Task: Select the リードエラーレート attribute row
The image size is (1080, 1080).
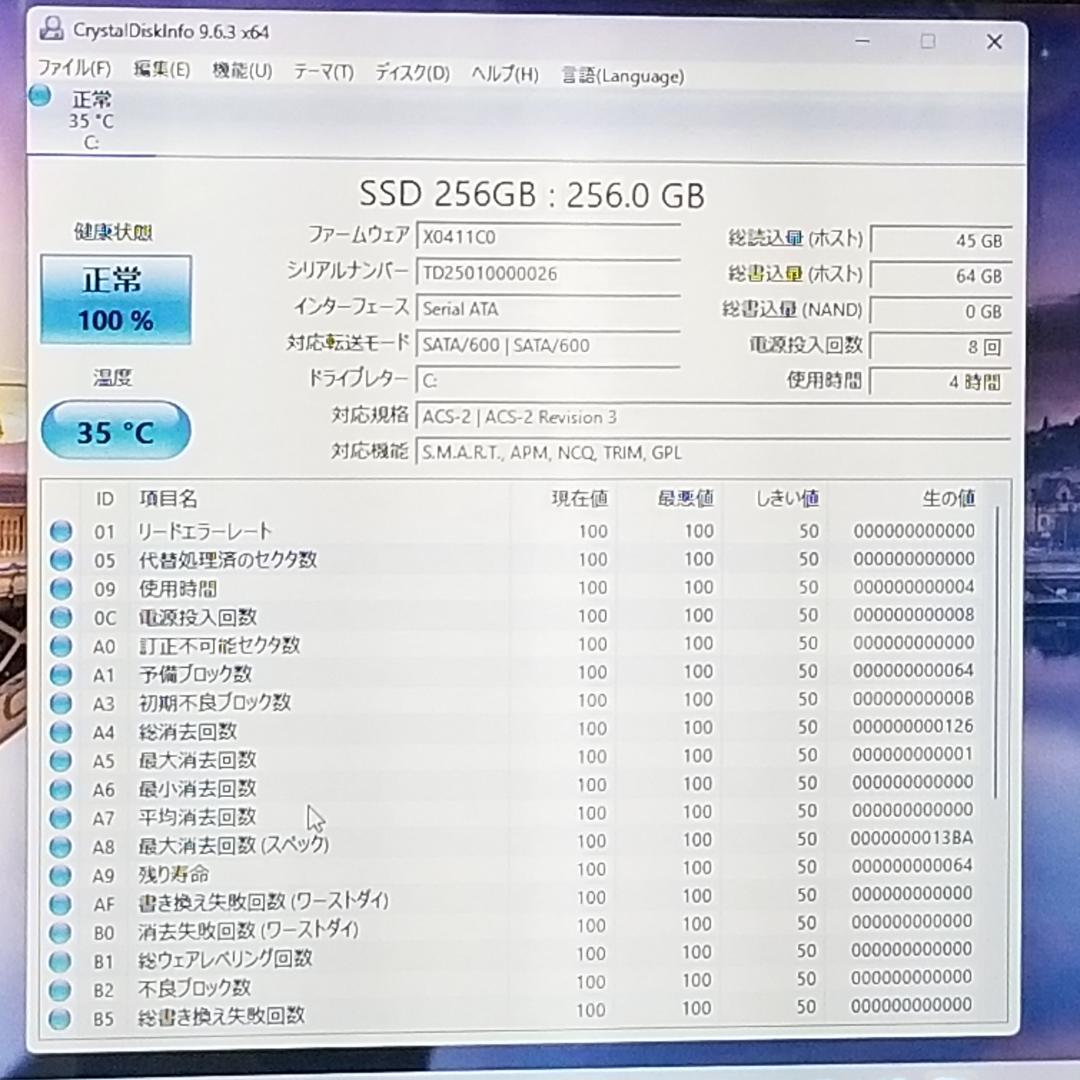Action: click(513, 531)
